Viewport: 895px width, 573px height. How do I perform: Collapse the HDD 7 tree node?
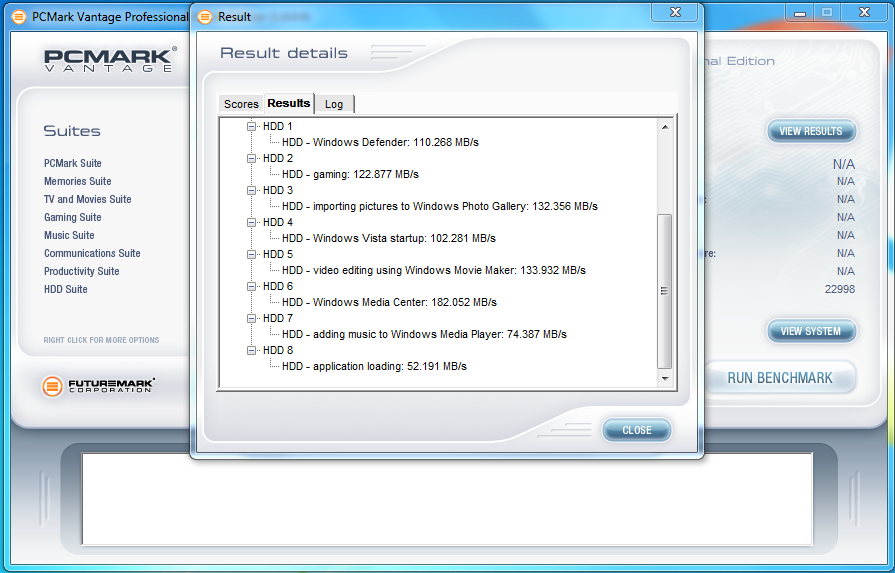pos(251,318)
